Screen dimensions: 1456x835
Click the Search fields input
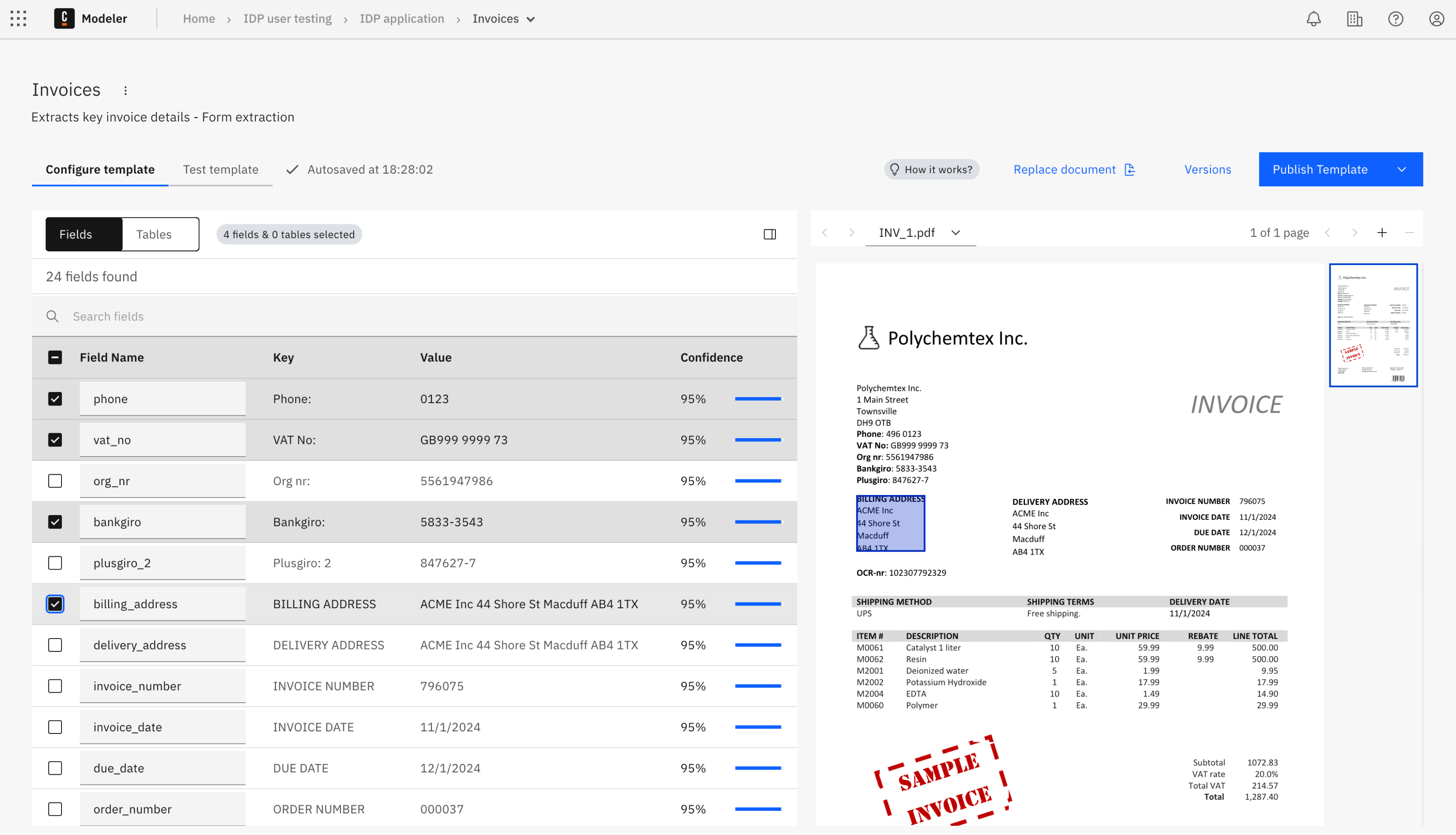click(x=413, y=316)
